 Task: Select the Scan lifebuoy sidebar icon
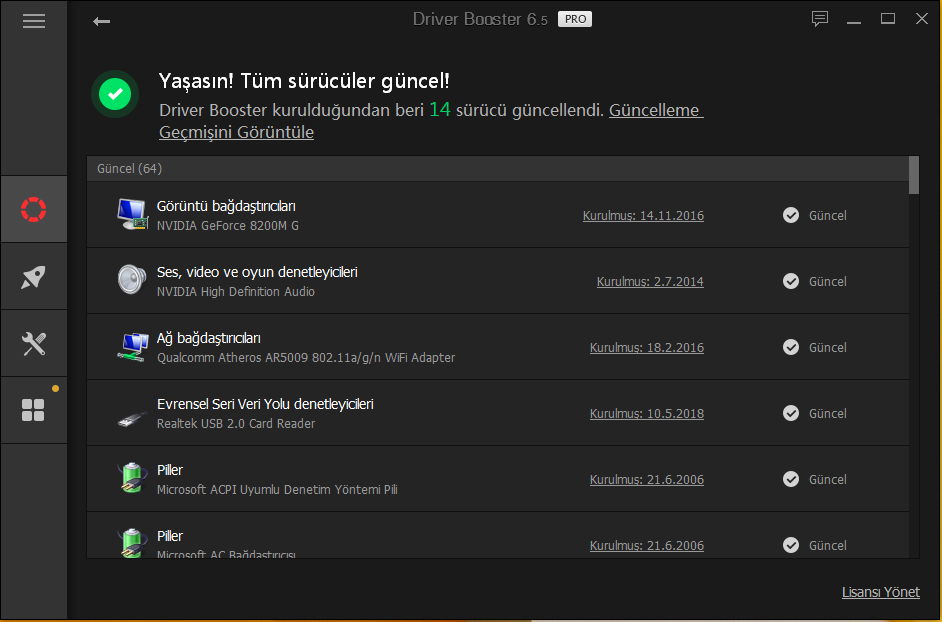(34, 209)
